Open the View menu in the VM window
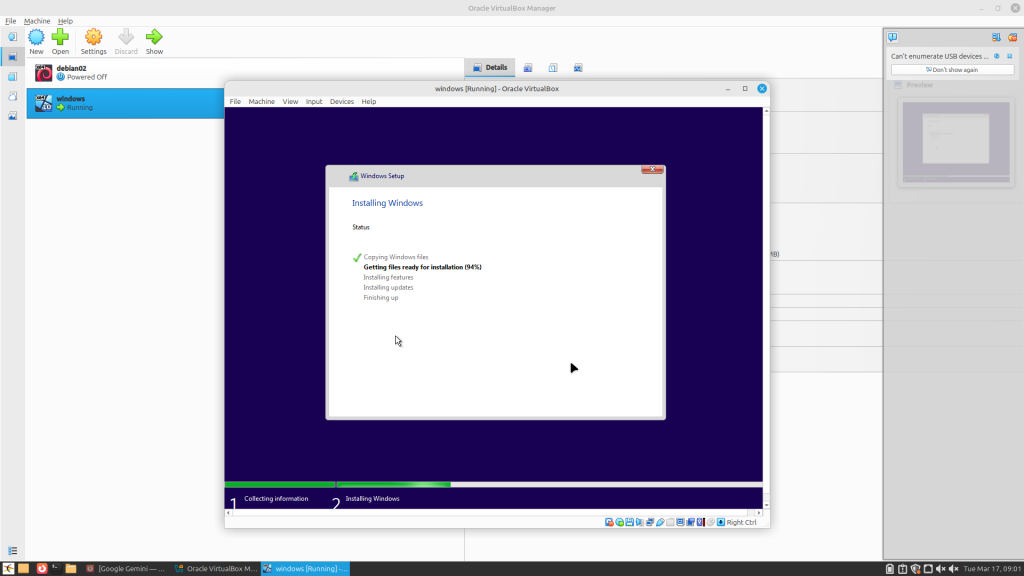The width and height of the screenshot is (1024, 576). [x=290, y=102]
